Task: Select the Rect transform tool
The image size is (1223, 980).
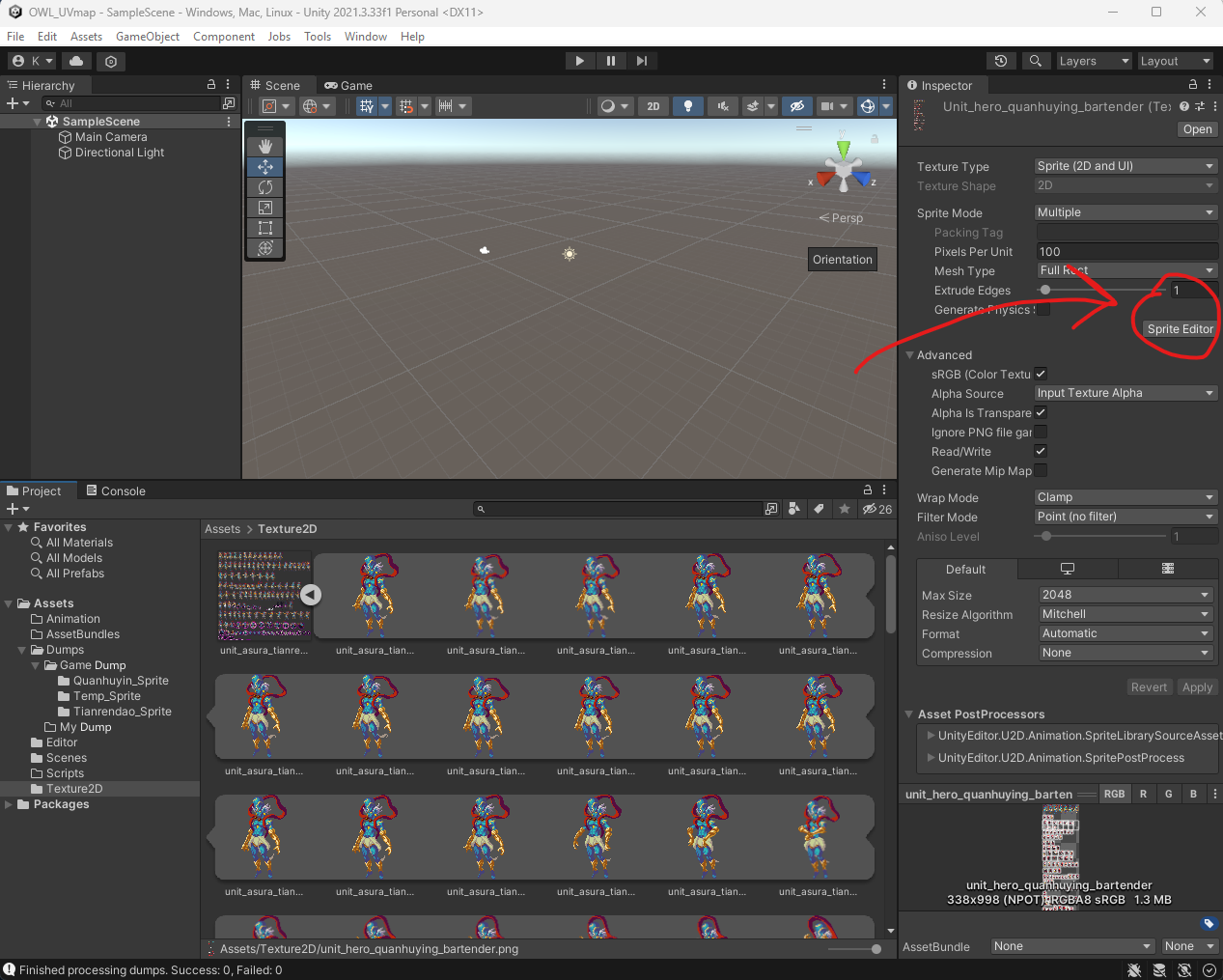Action: pyautogui.click(x=264, y=228)
